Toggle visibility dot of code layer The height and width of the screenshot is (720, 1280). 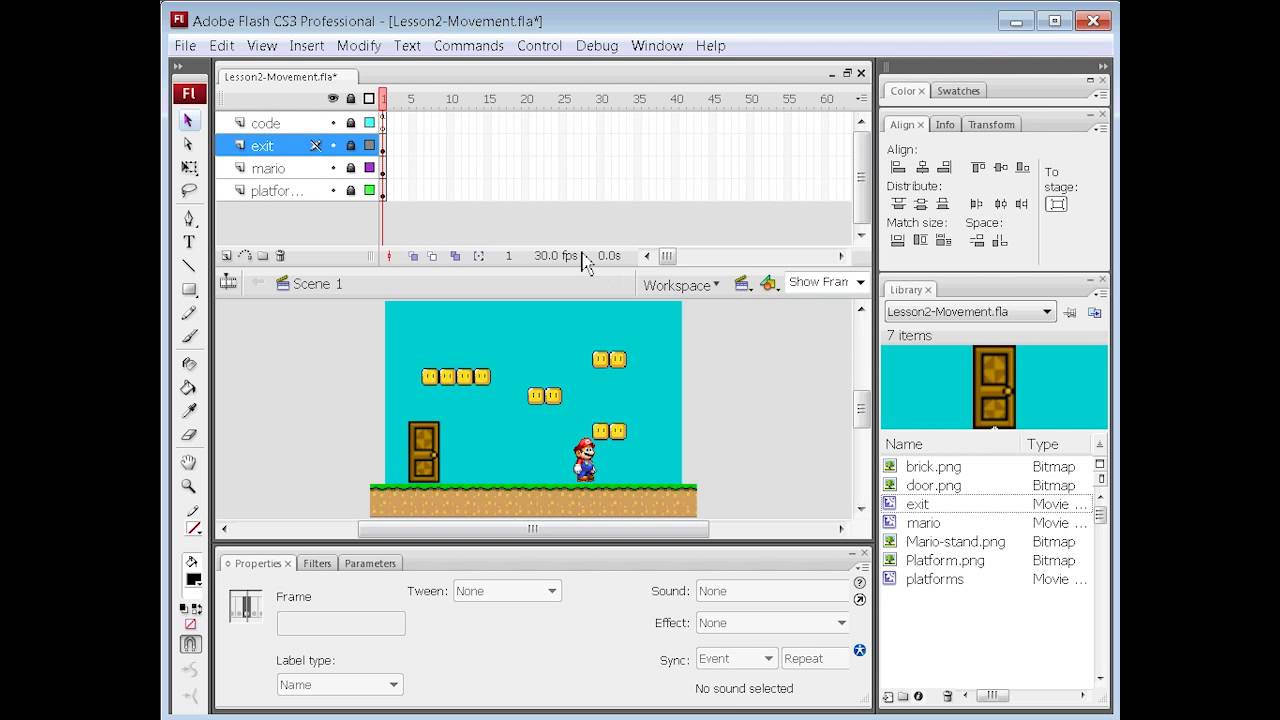(333, 123)
